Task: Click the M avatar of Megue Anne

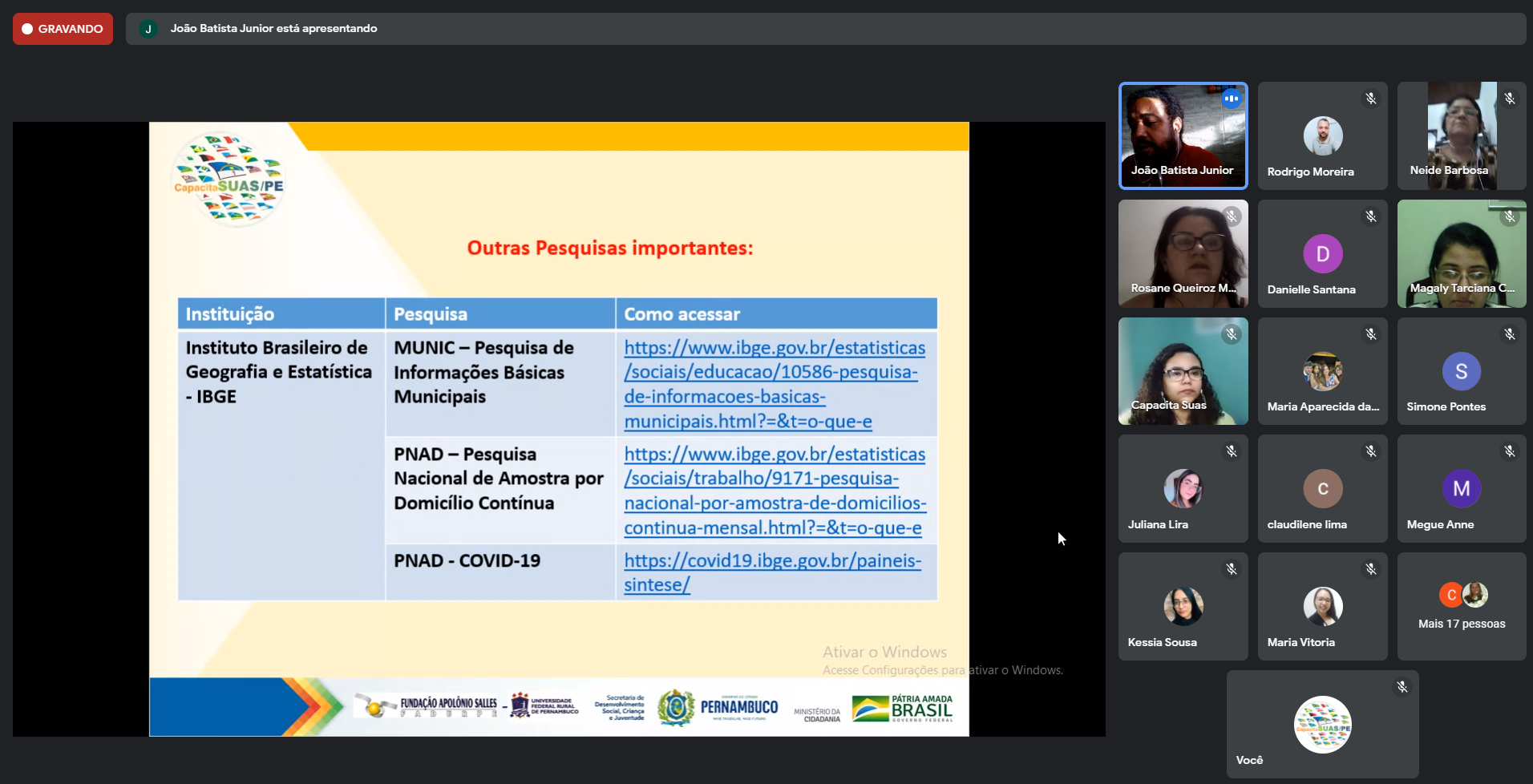Action: coord(1461,489)
